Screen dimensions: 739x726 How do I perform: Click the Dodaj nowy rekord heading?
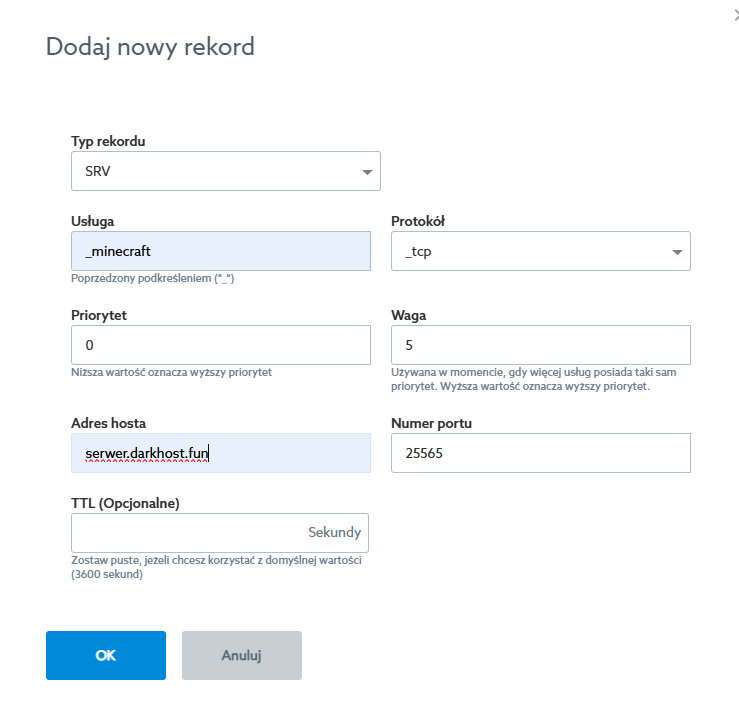coord(150,46)
